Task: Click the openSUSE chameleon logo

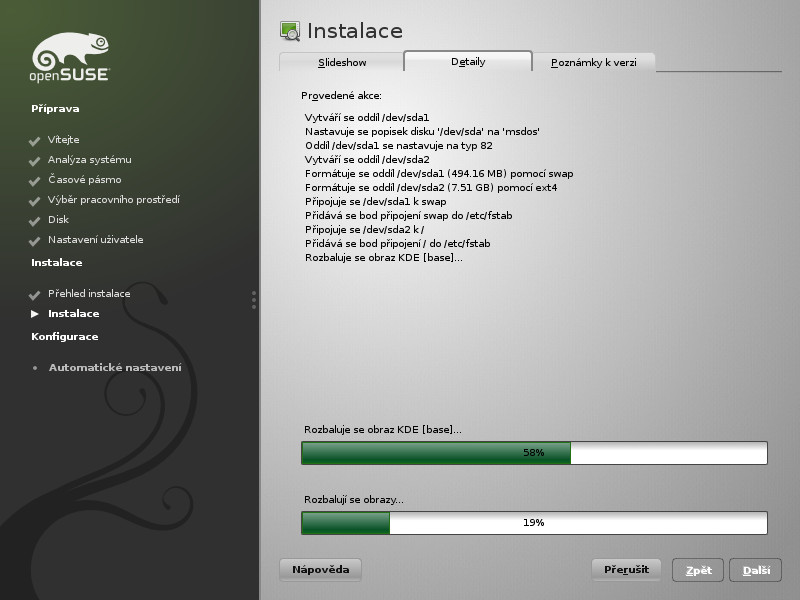Action: click(x=70, y=55)
